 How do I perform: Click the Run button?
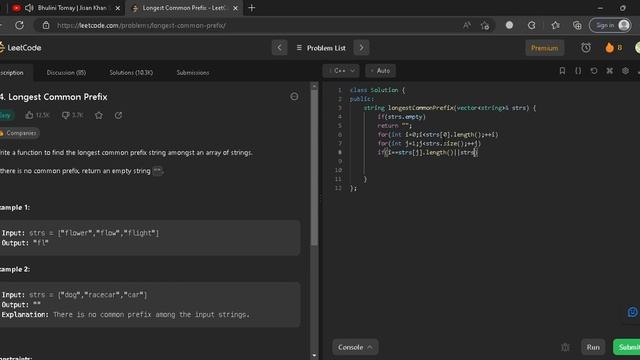point(593,347)
